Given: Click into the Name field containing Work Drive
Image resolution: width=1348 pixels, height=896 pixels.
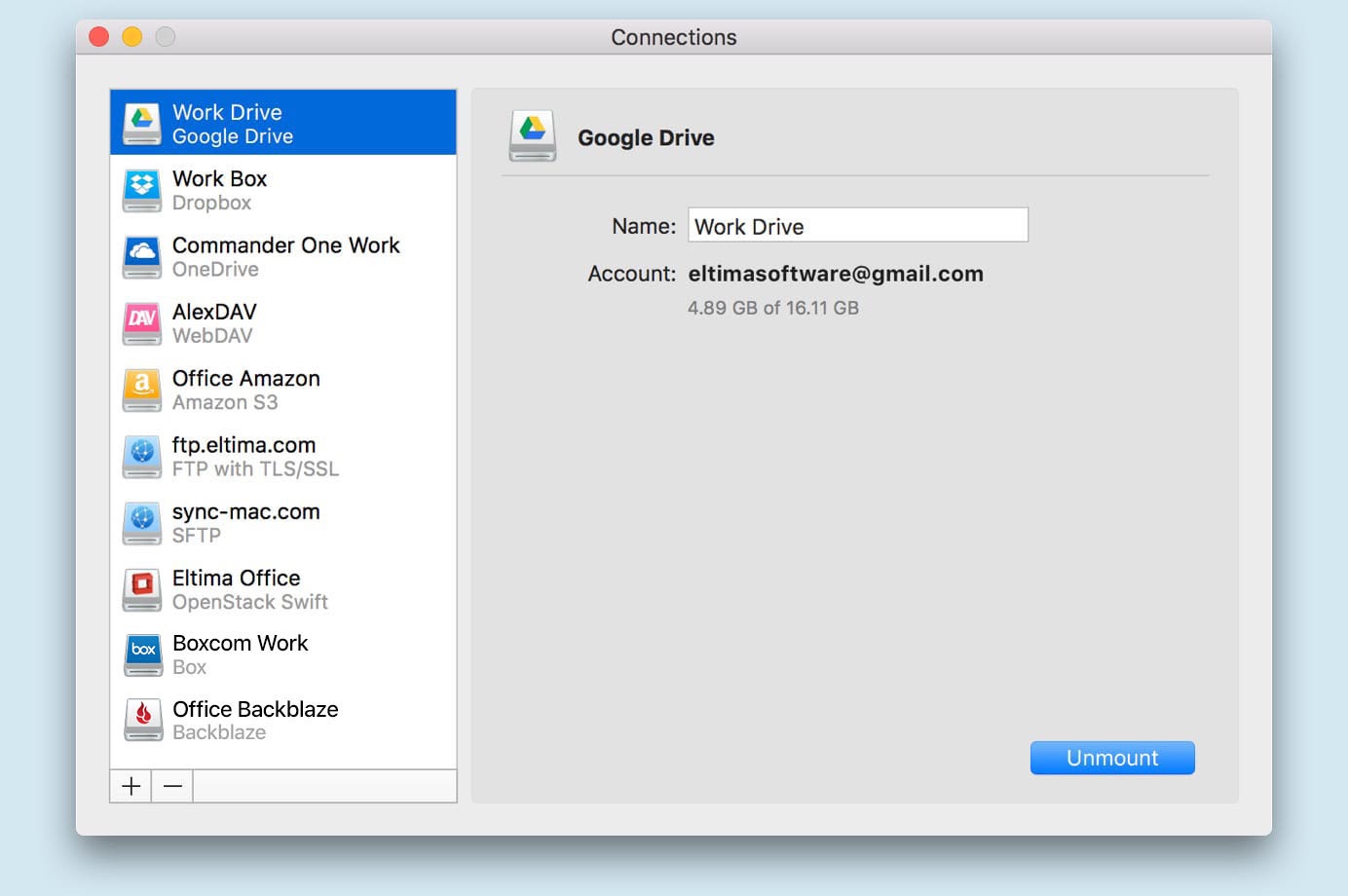Looking at the screenshot, I should coord(858,225).
